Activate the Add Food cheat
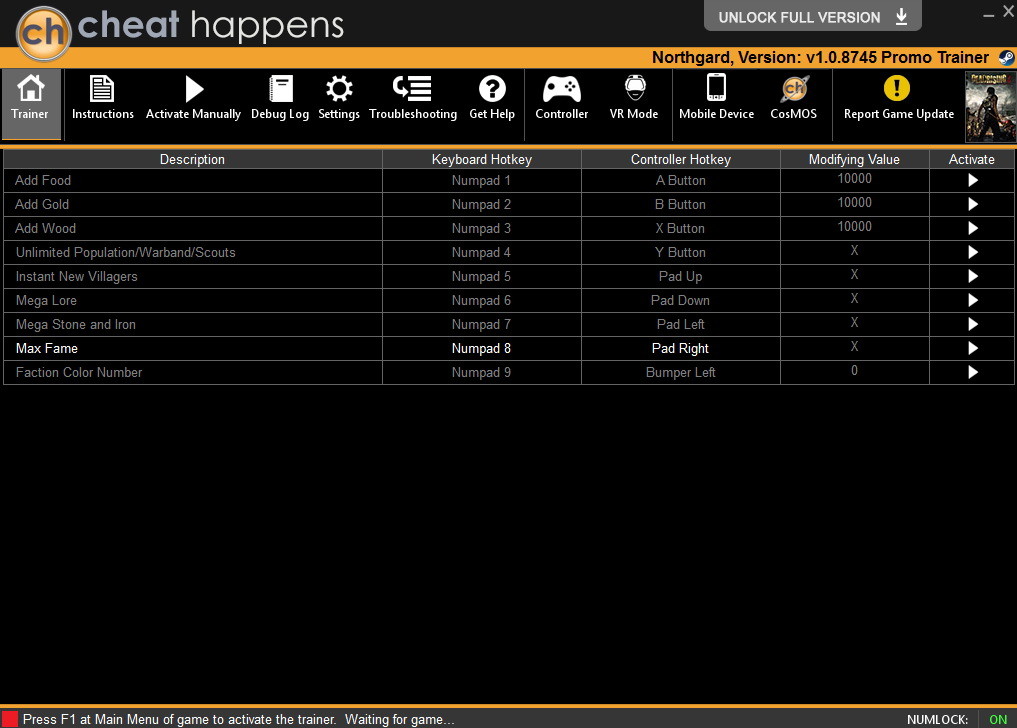Viewport: 1017px width, 728px height. 972,180
